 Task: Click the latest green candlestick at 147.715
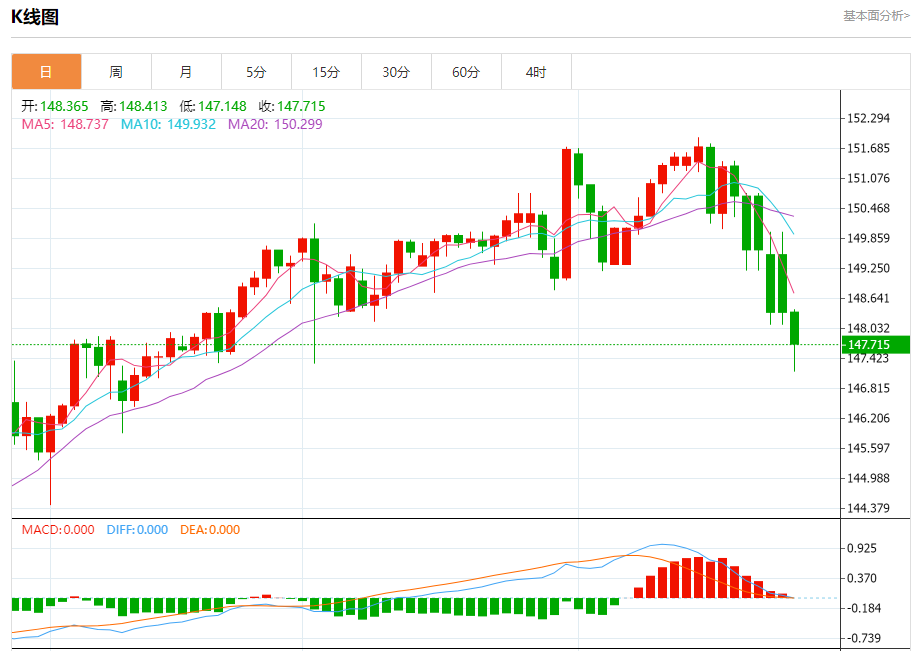(x=794, y=328)
